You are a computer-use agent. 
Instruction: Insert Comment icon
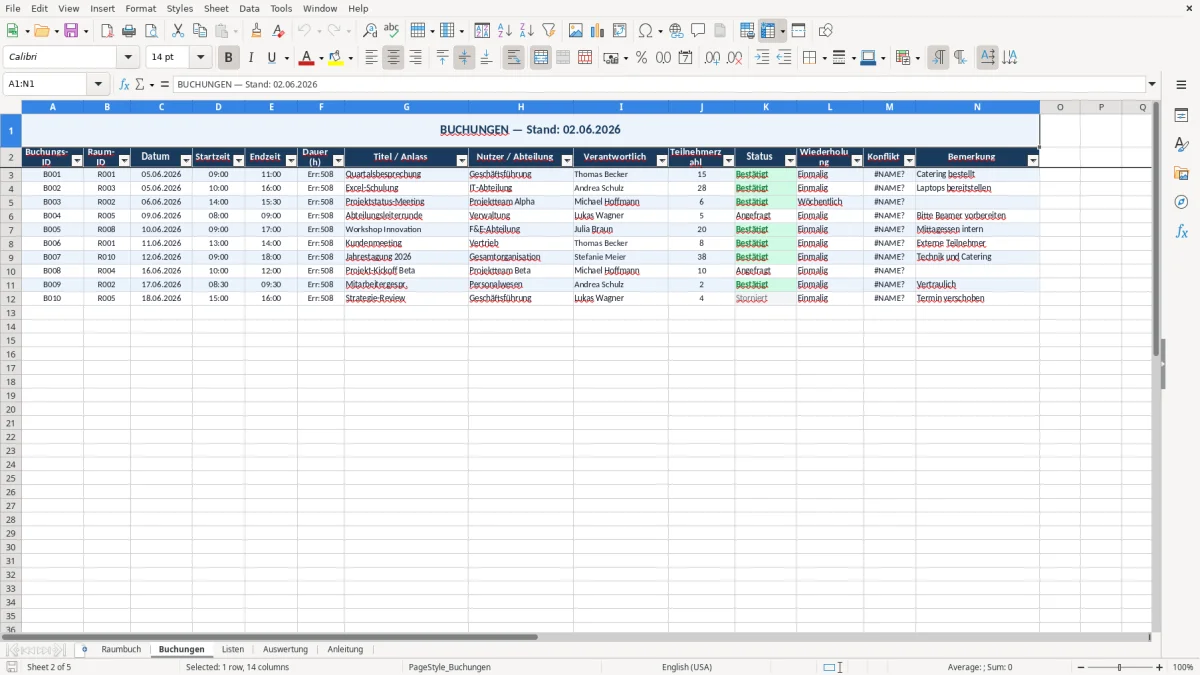[698, 31]
